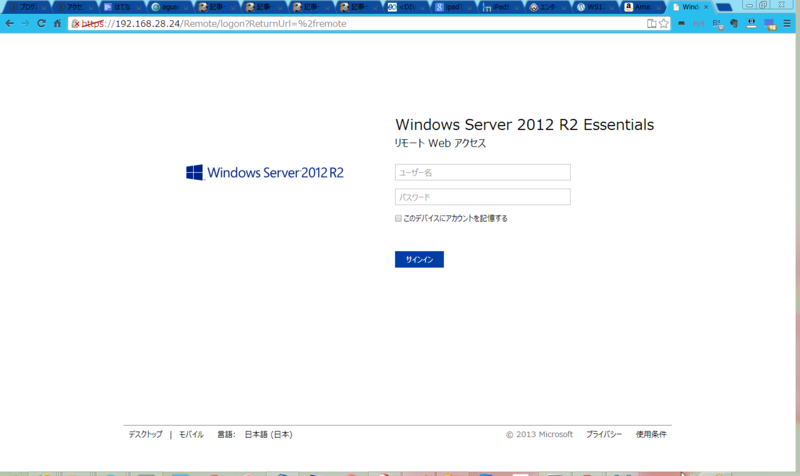Focus the パスワード password field
This screenshot has height=476, width=800.
[x=483, y=197]
